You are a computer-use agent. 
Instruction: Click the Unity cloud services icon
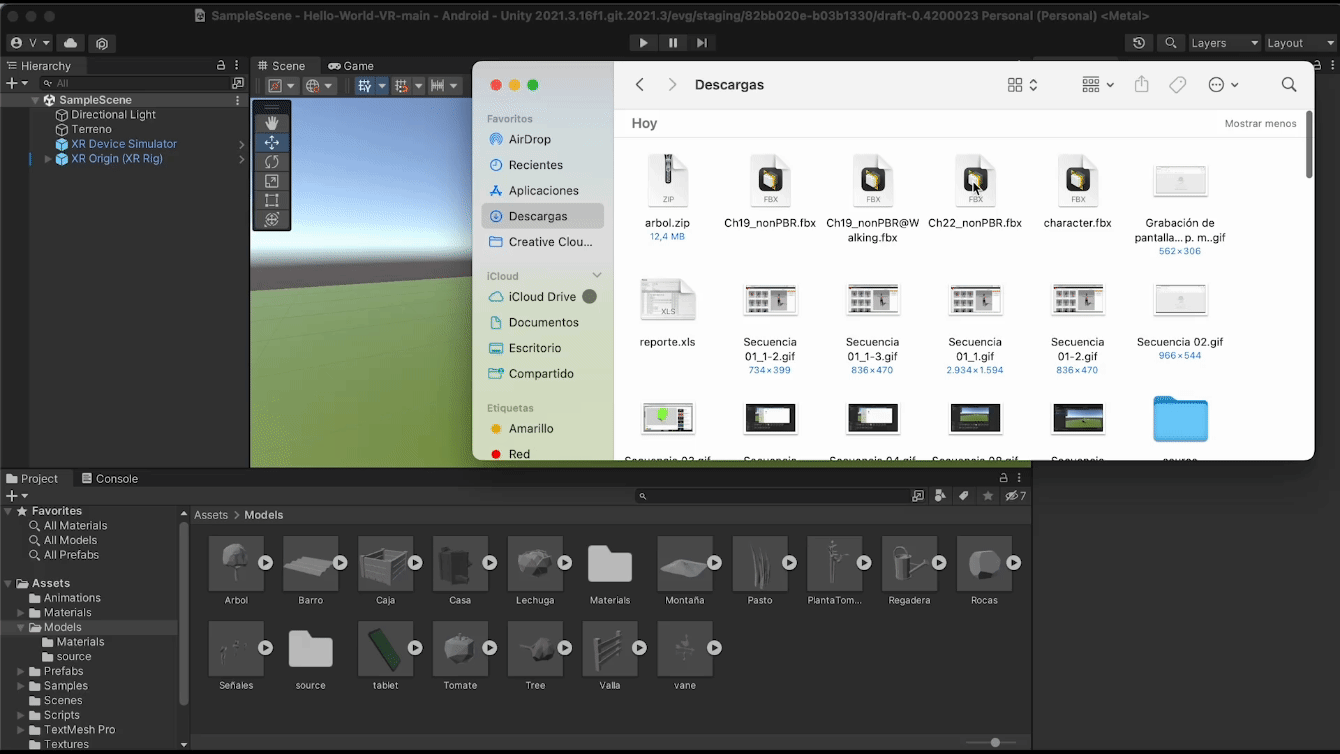(x=70, y=43)
